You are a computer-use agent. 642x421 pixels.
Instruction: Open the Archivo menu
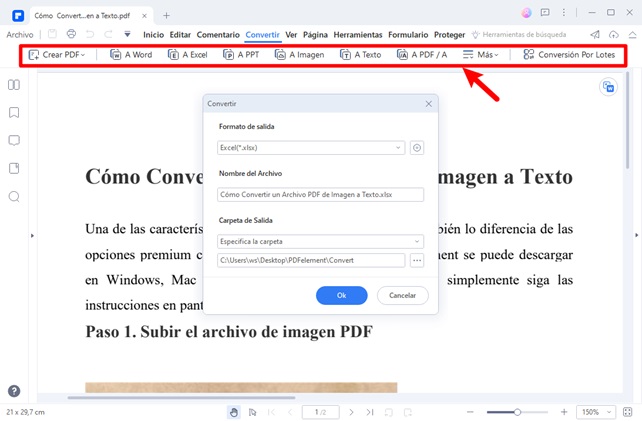(x=20, y=35)
